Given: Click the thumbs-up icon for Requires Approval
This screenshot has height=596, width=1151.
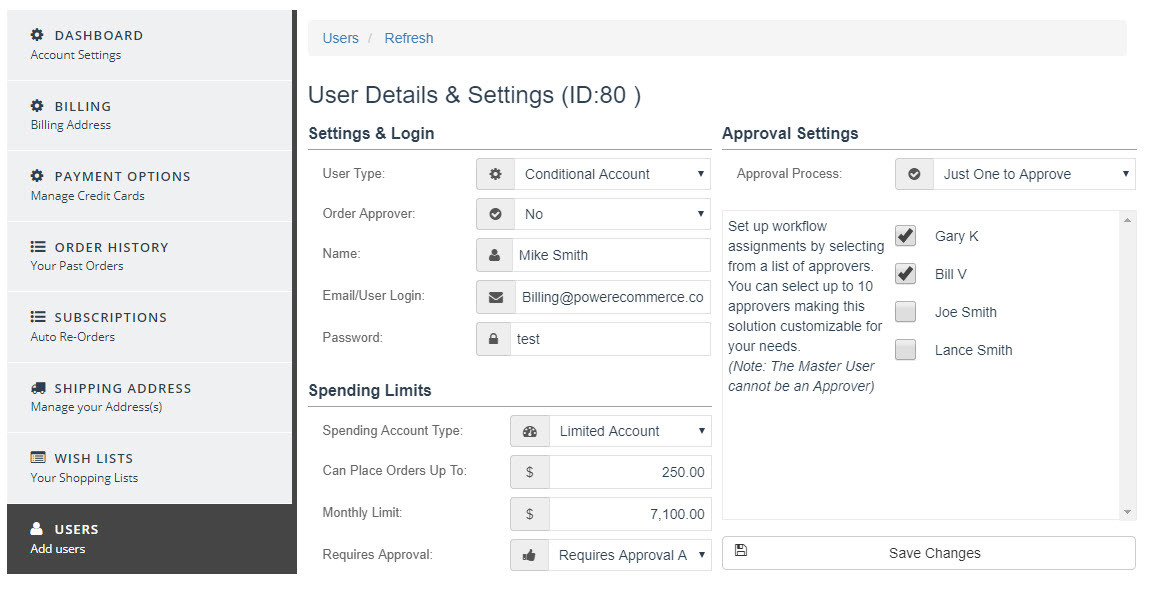Looking at the screenshot, I should pos(529,555).
